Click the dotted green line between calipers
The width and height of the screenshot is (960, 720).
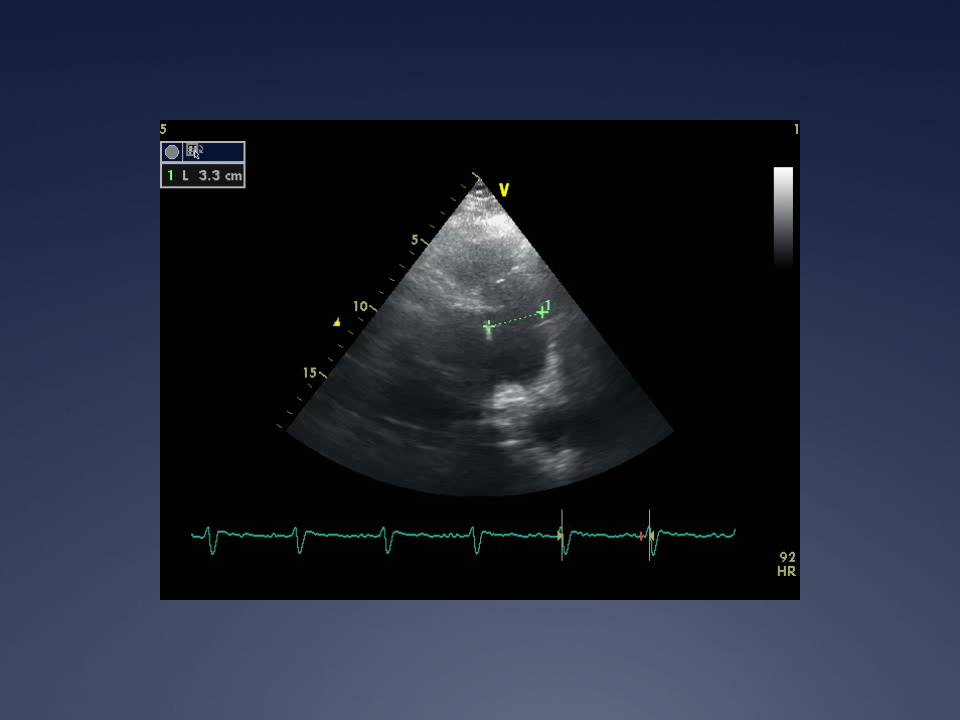click(x=515, y=319)
